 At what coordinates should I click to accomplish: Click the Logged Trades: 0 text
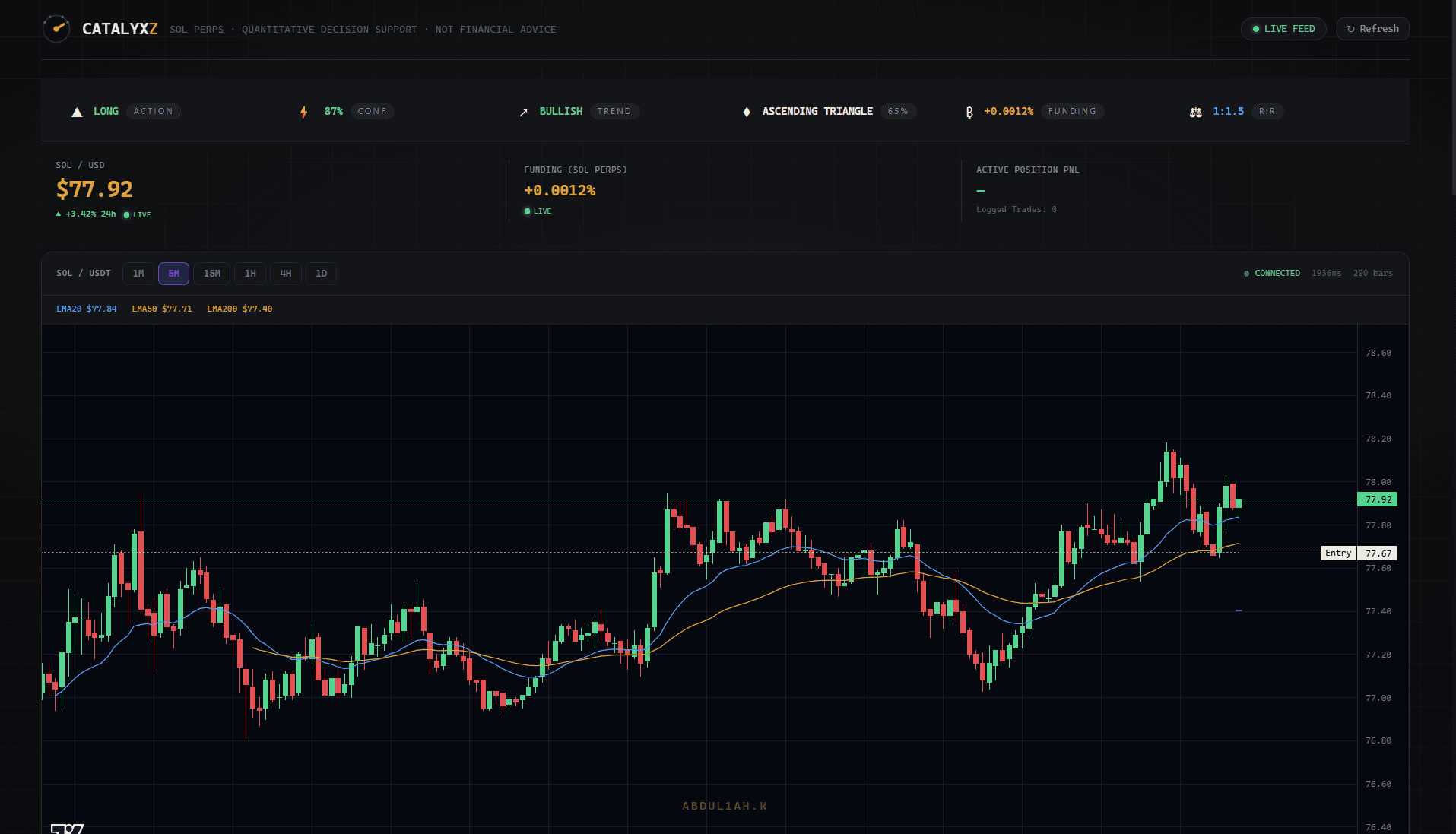1017,210
